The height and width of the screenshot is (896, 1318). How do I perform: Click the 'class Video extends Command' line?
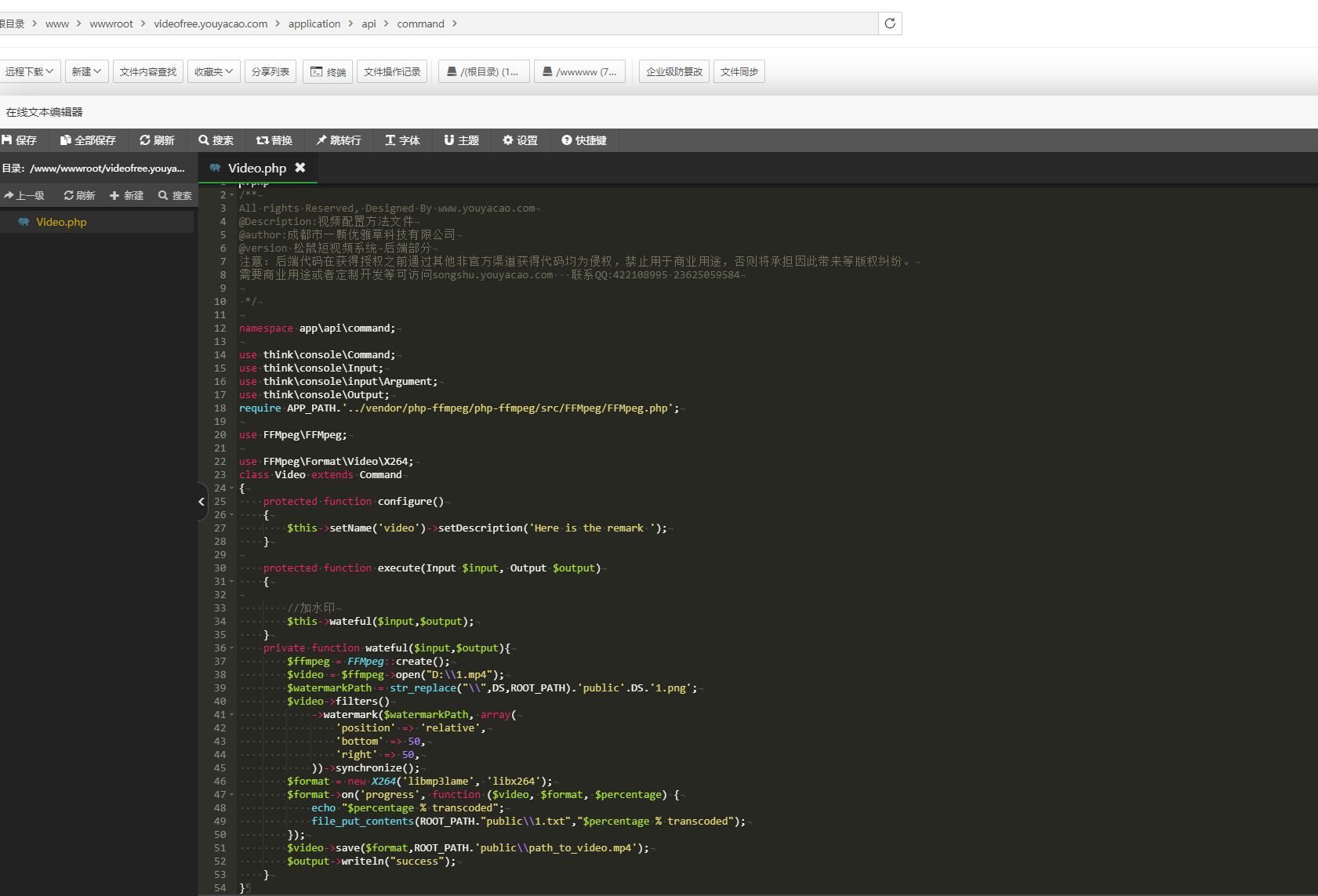(x=320, y=474)
